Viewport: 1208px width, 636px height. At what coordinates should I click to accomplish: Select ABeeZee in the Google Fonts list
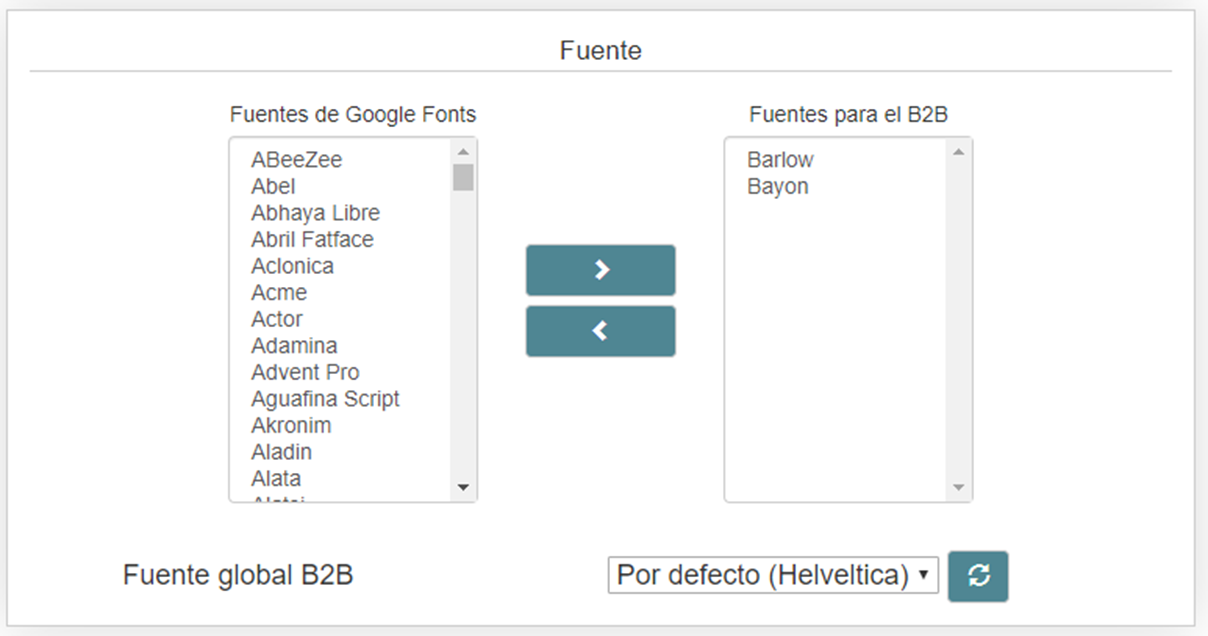pyautogui.click(x=297, y=160)
